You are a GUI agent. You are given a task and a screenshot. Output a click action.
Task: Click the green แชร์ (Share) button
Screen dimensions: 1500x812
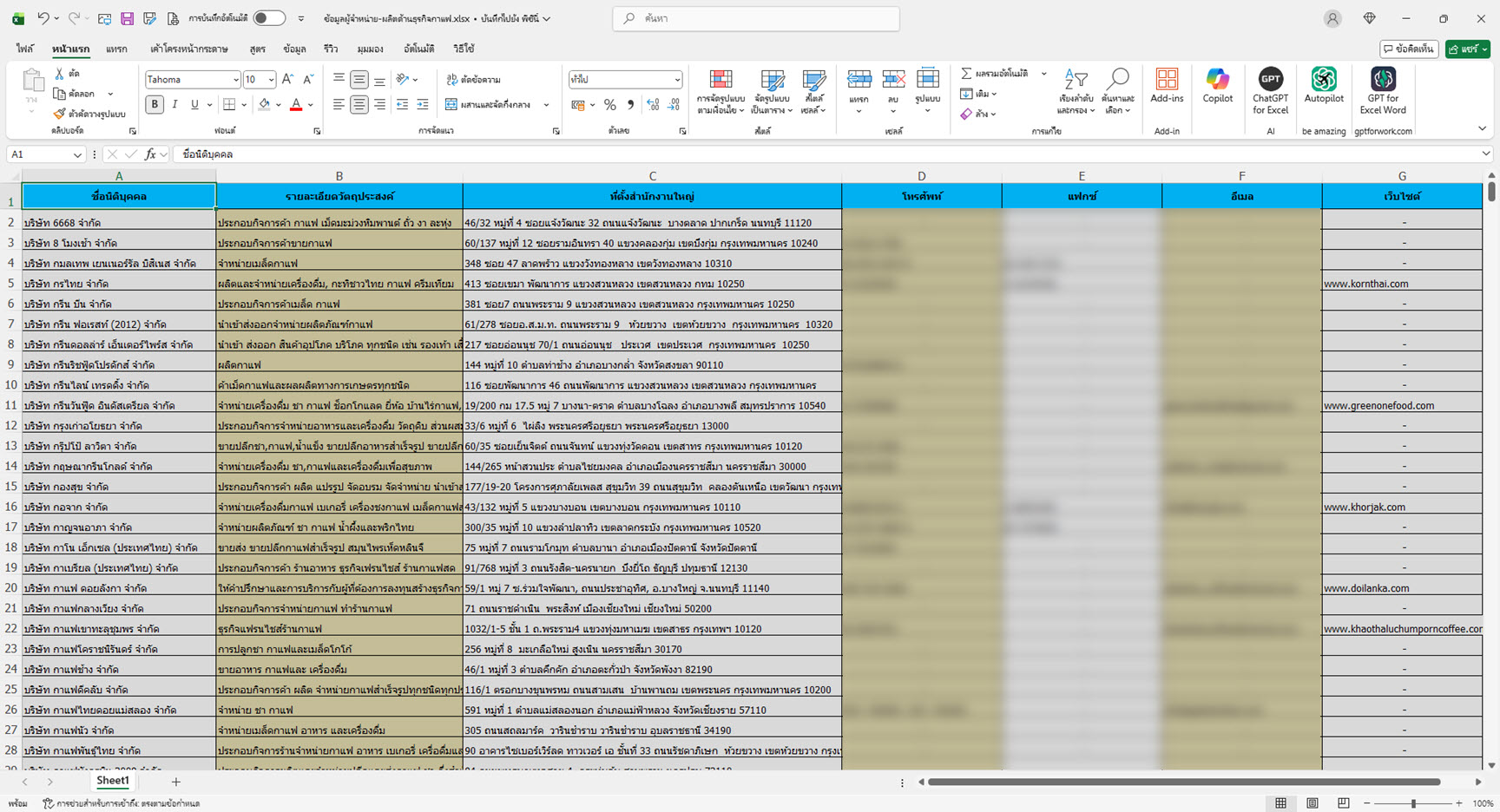coord(1467,49)
